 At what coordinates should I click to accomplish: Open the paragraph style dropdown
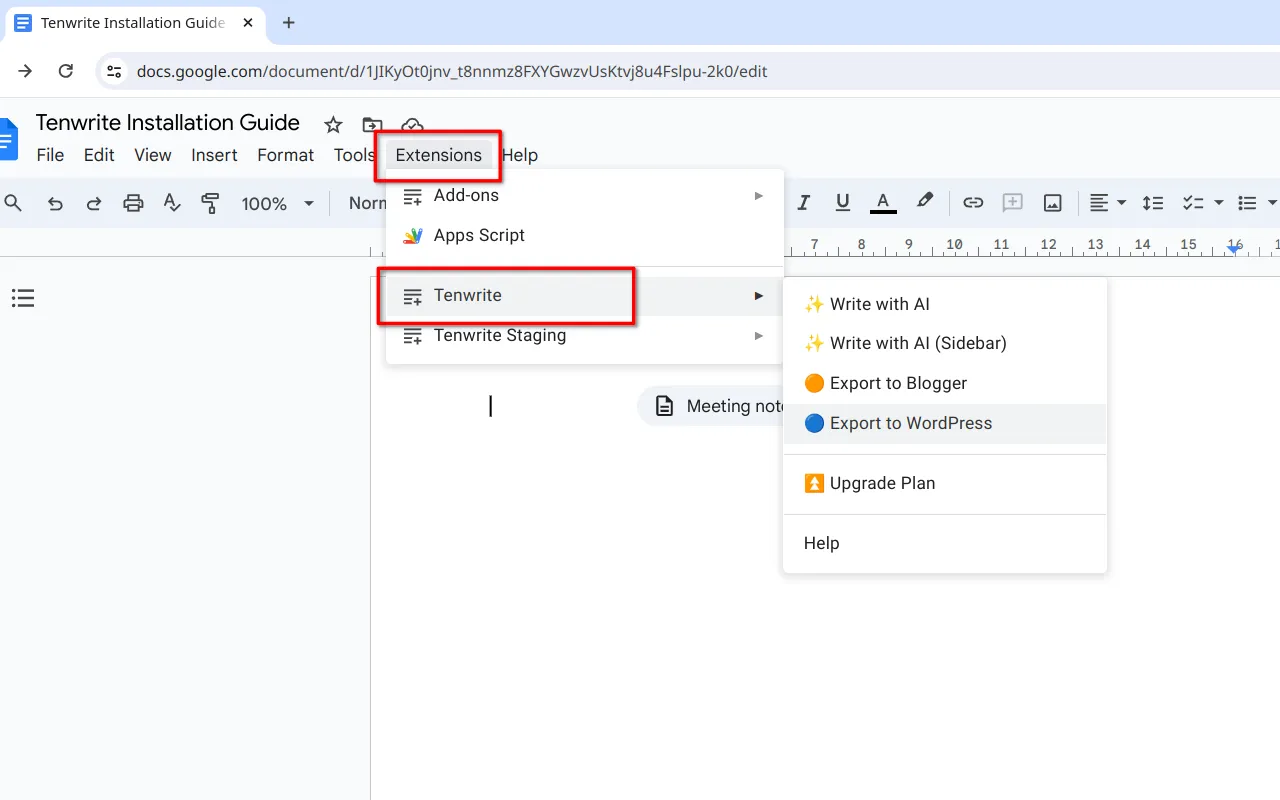click(x=366, y=203)
